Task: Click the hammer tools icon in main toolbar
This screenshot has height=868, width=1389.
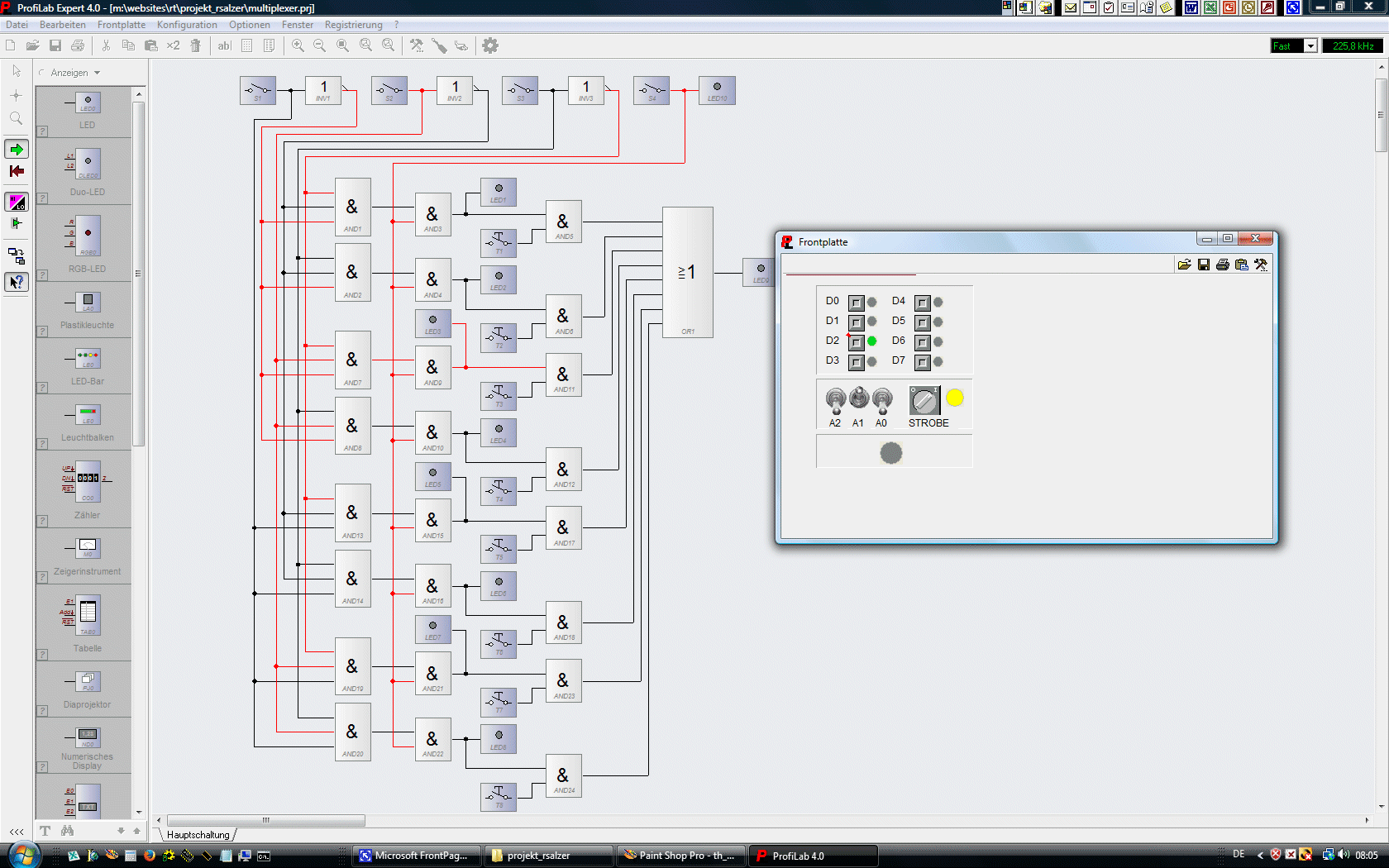Action: click(417, 45)
